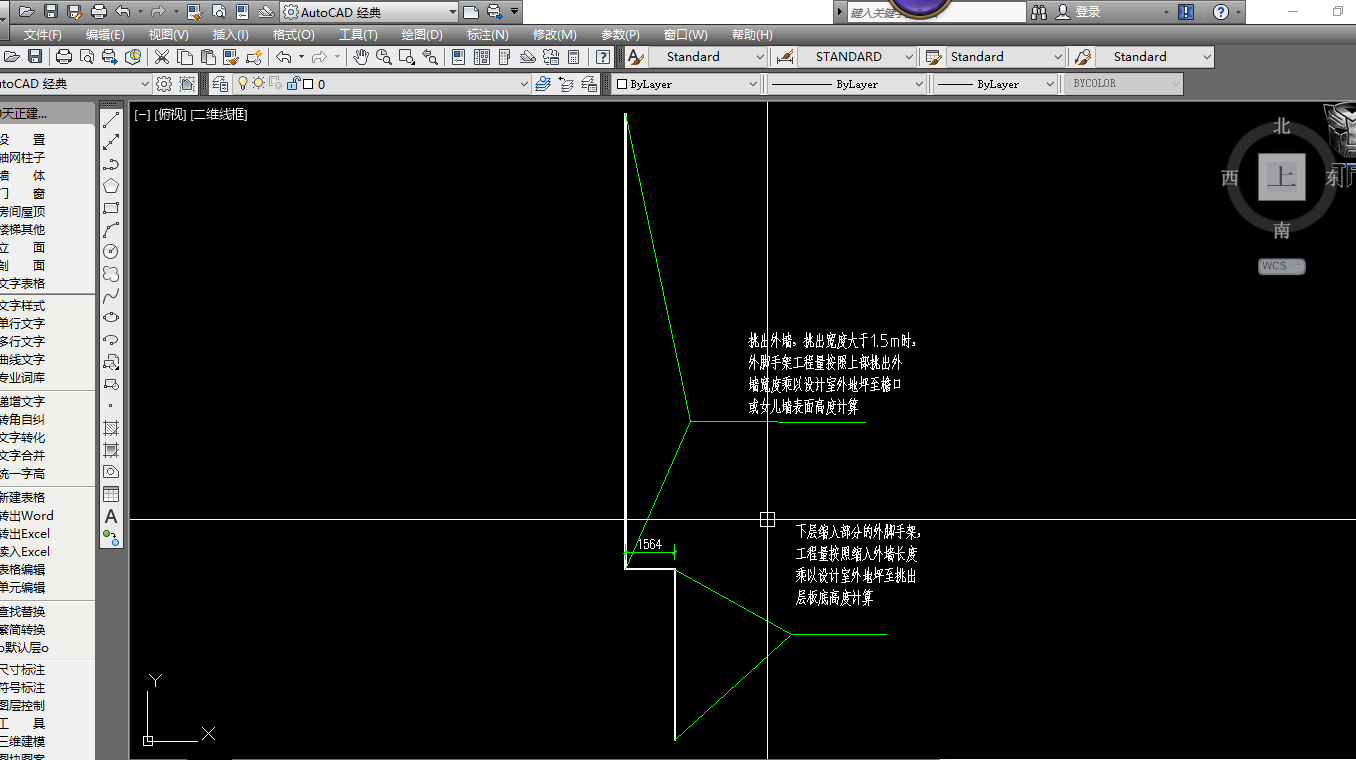Open the 文件(F) menu
1356x760 pixels.
pos(43,35)
